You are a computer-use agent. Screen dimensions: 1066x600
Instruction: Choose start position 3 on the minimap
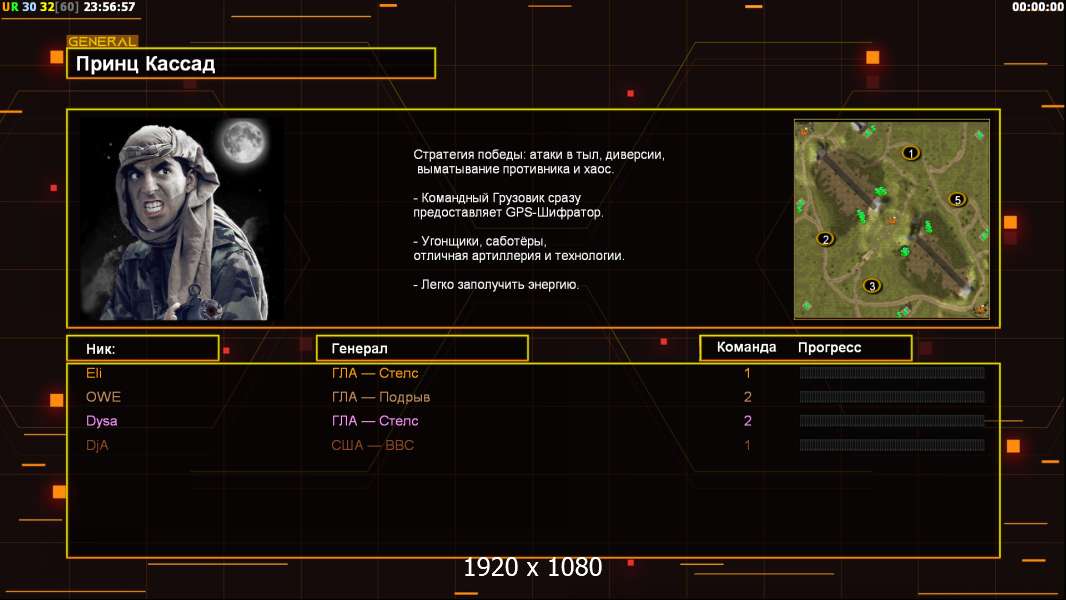tap(872, 286)
